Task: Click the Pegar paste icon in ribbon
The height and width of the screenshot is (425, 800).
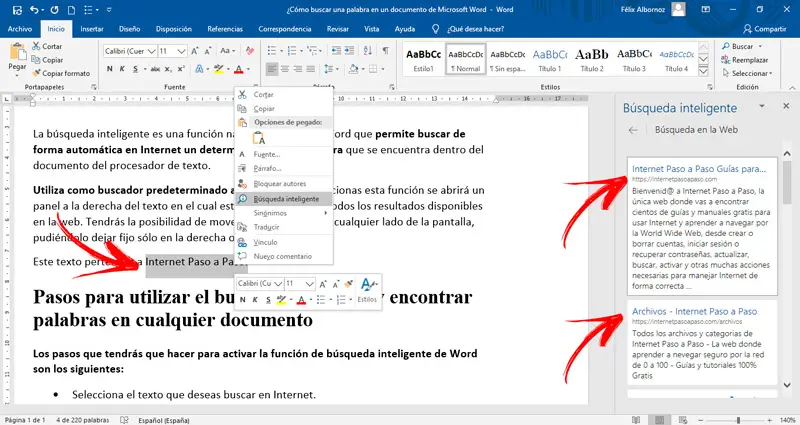Action: [17, 52]
